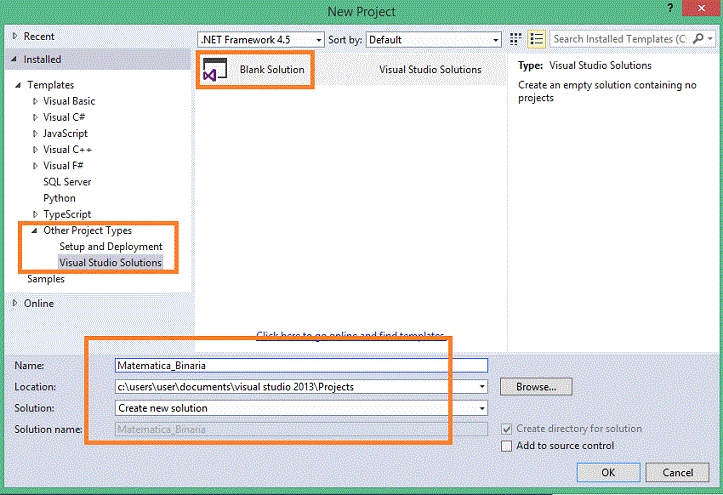The width and height of the screenshot is (723, 495).
Task: Click the grayed Solution name field
Action: click(301, 429)
